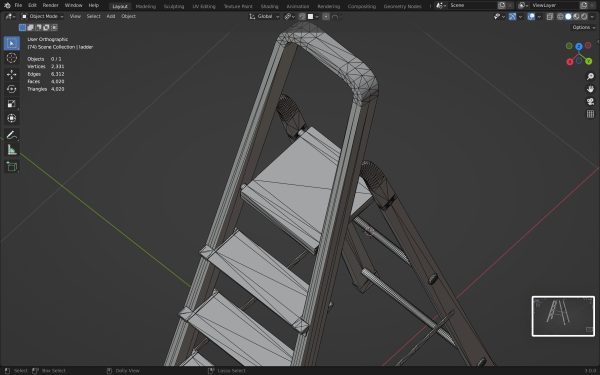
Task: Open the Object Mode dropdown
Action: pyautogui.click(x=42, y=16)
